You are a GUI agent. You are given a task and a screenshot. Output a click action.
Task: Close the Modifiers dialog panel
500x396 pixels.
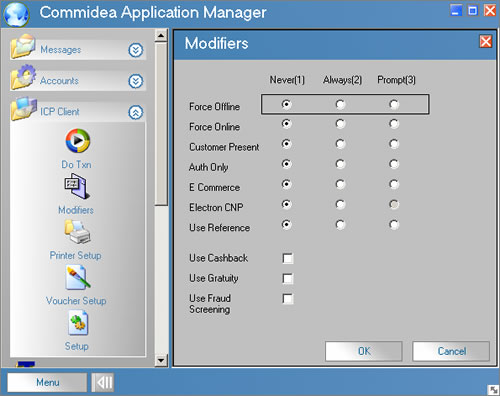pyautogui.click(x=485, y=42)
